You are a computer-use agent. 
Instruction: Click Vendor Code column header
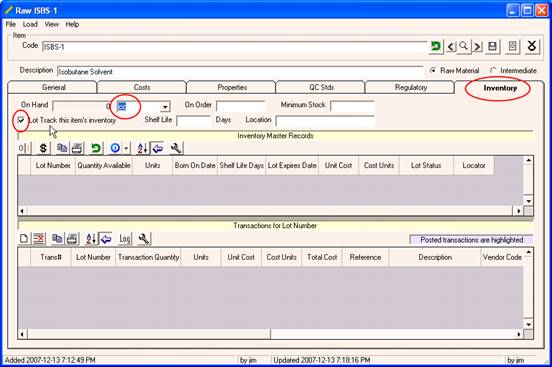[502, 257]
